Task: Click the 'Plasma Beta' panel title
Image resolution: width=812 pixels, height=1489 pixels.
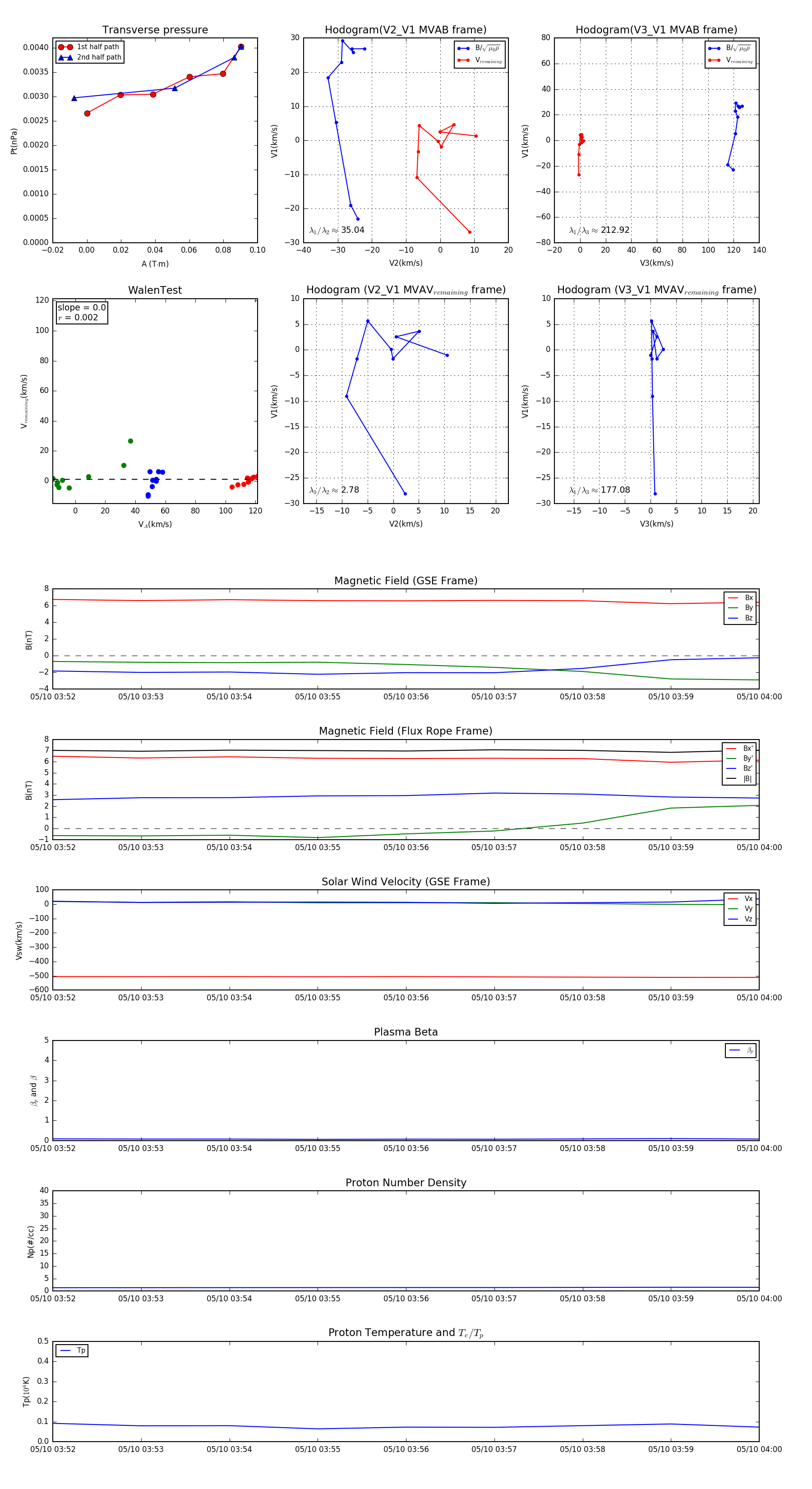Action: [406, 1032]
